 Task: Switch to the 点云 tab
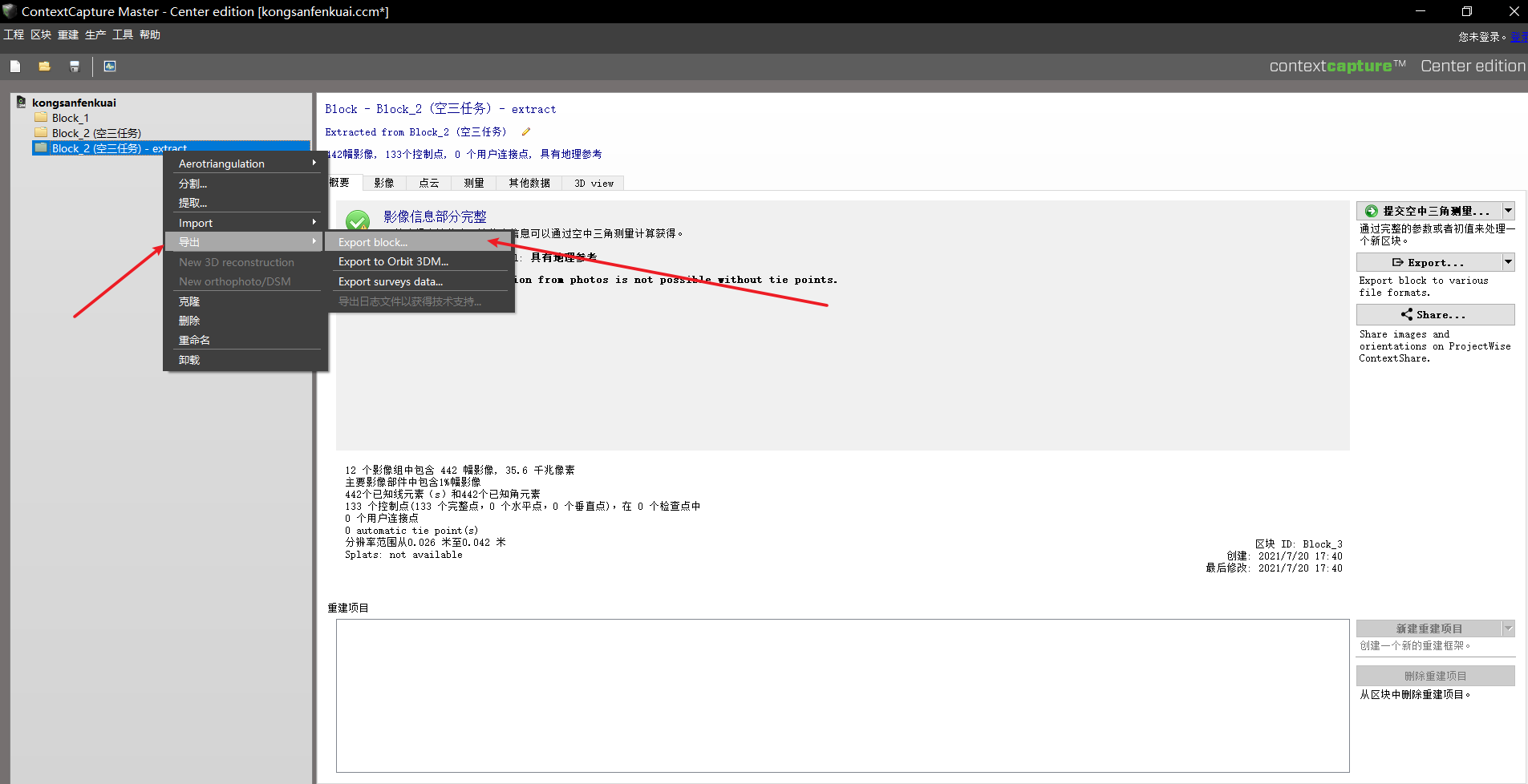click(429, 183)
